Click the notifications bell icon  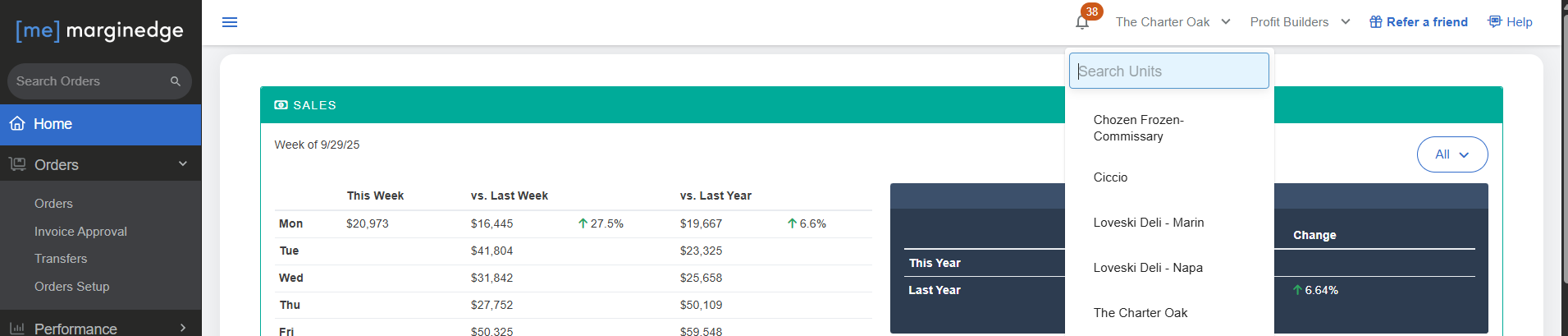click(x=1082, y=22)
